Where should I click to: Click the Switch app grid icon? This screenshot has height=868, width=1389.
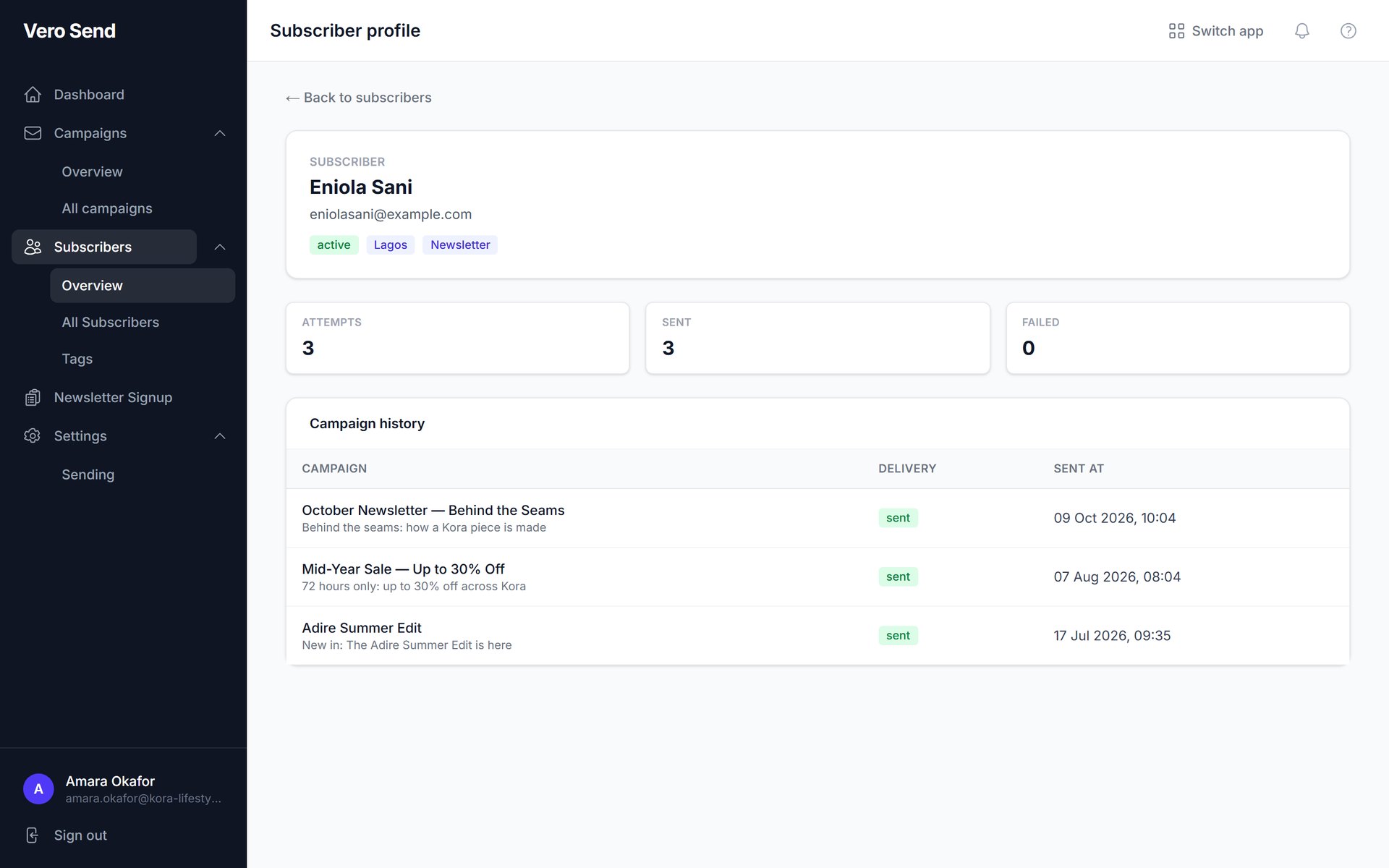(1176, 30)
